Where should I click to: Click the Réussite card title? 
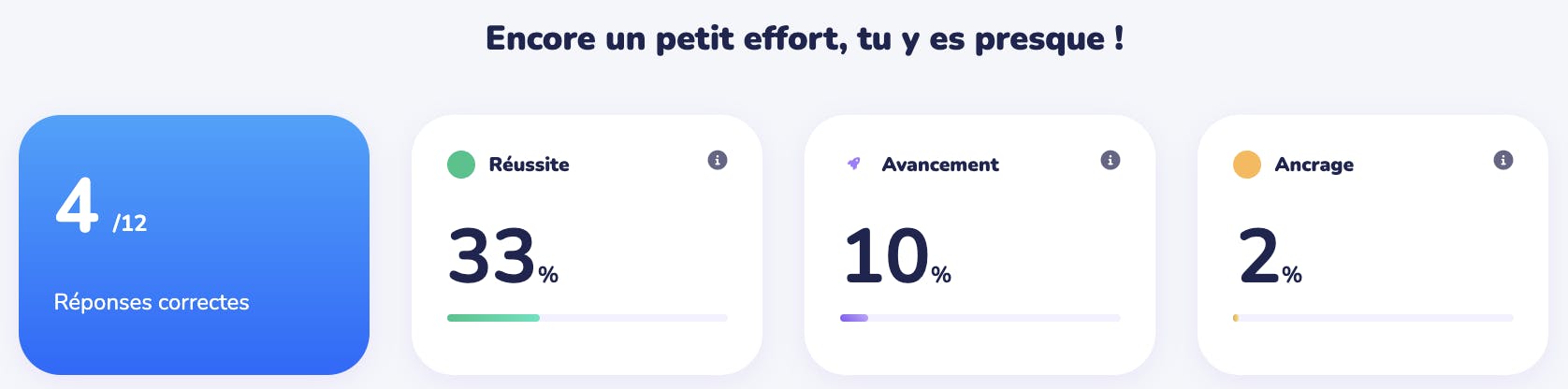coord(529,165)
